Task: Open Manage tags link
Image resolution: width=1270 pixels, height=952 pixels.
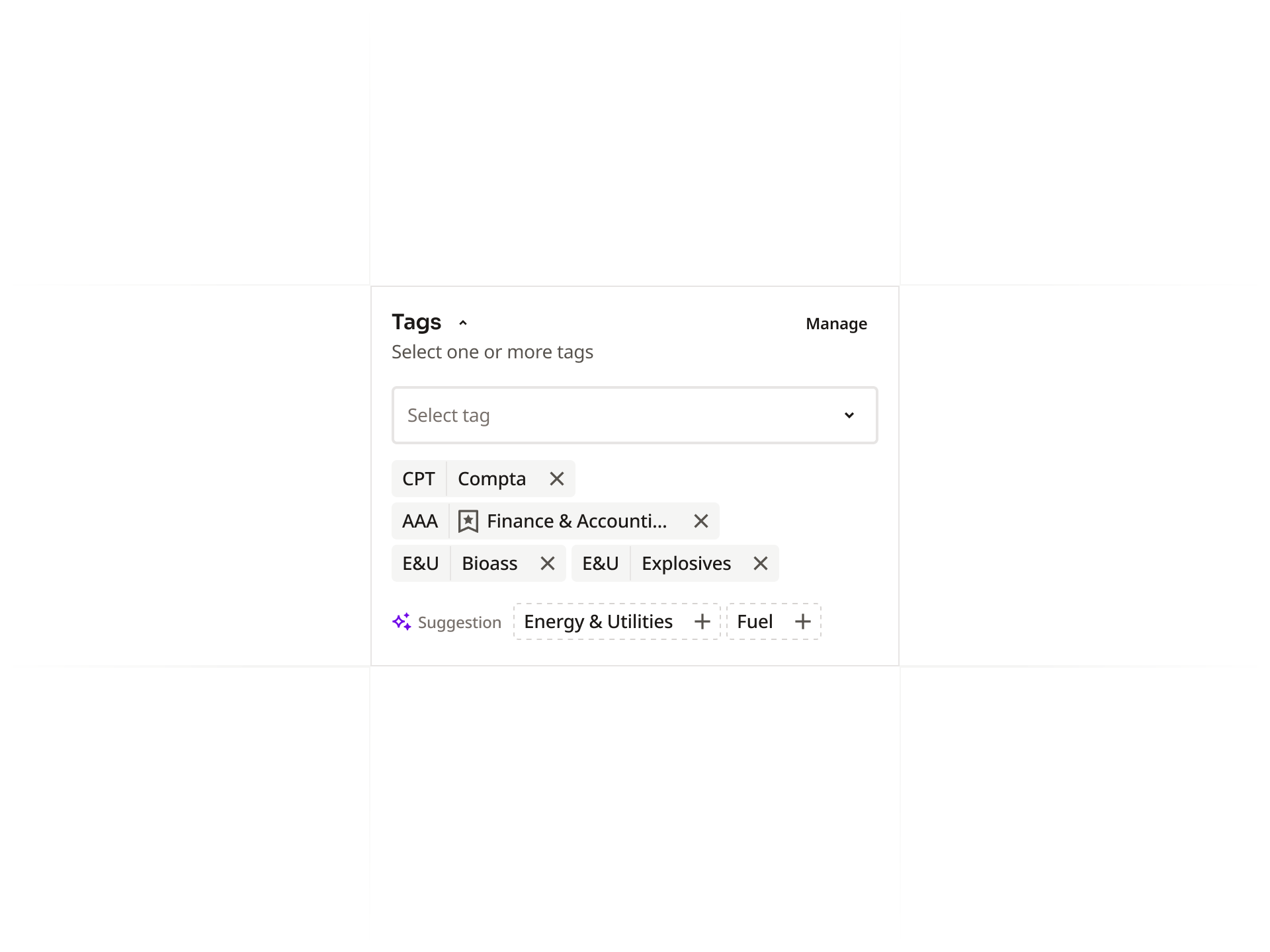Action: [x=836, y=324]
